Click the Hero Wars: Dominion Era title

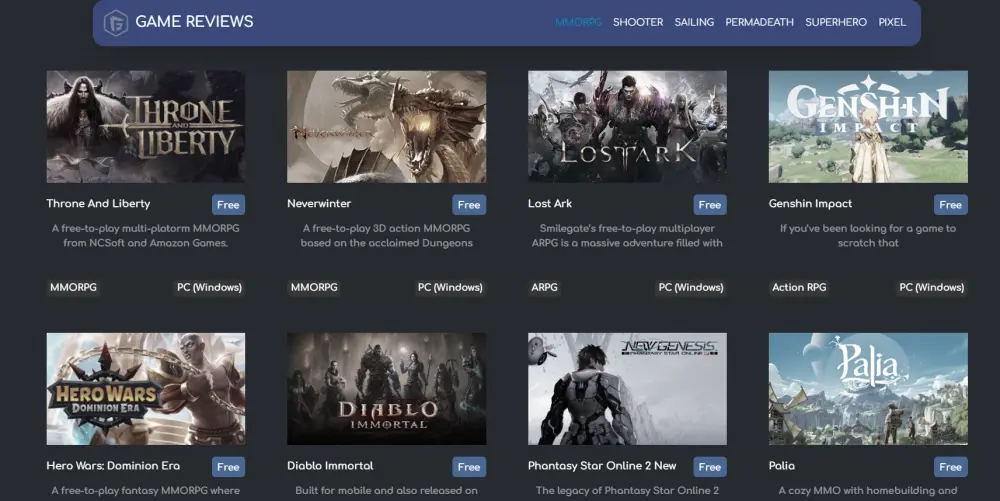point(113,466)
